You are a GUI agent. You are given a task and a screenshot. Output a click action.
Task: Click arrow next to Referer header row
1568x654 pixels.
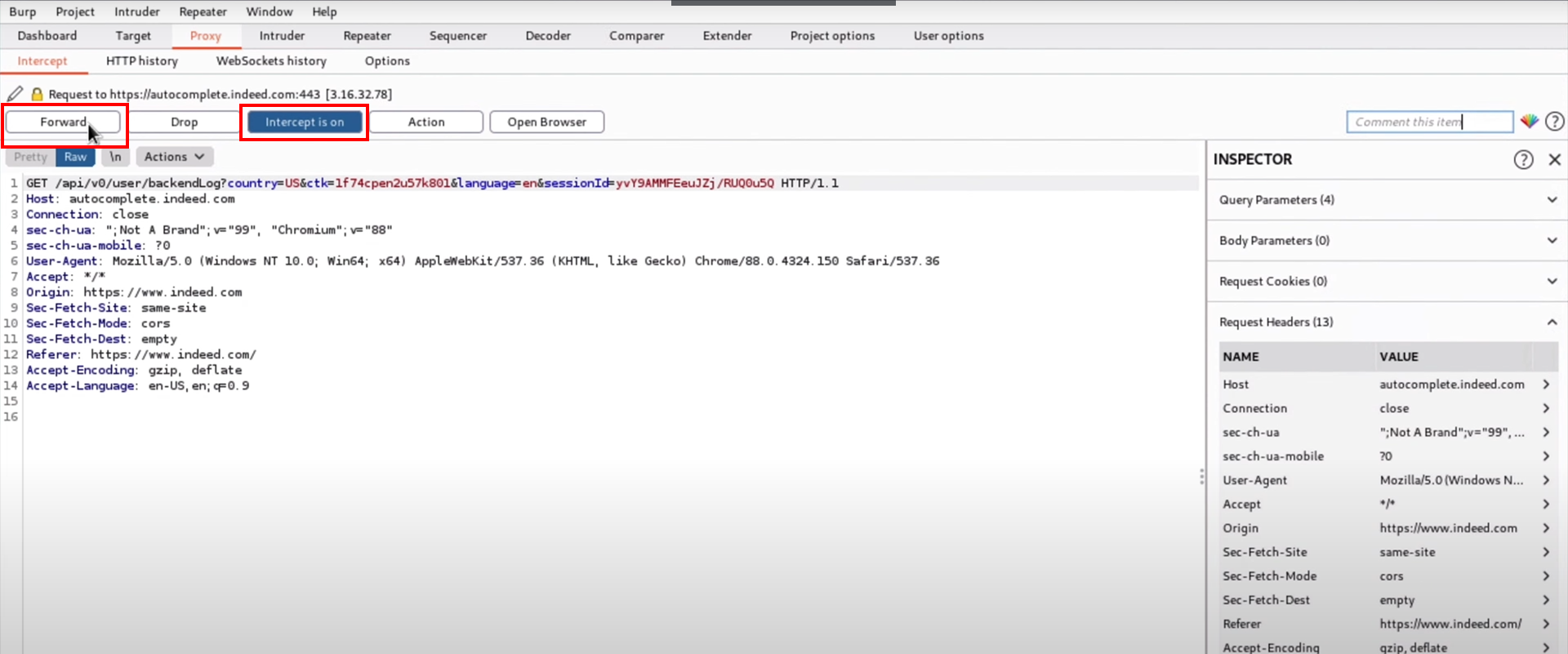[x=1546, y=624]
